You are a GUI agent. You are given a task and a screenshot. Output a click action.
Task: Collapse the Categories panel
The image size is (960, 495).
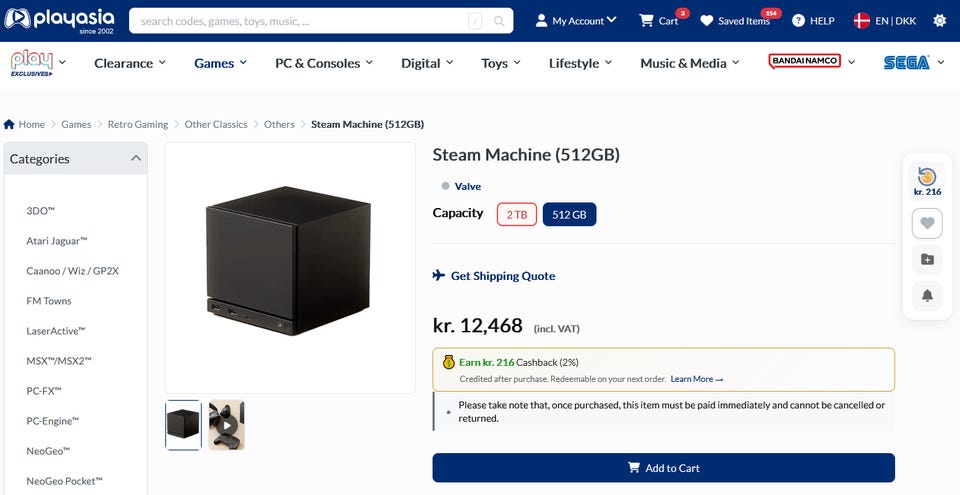coord(136,159)
